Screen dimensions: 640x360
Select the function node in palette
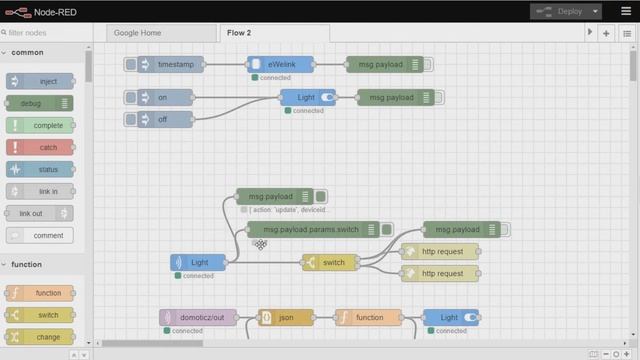coord(40,293)
